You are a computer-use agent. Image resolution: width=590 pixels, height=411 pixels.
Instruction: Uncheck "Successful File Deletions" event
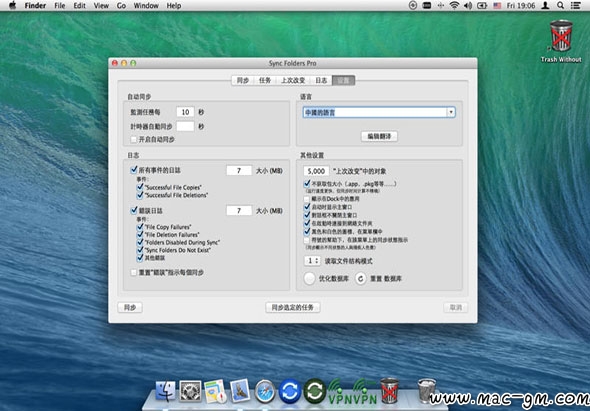140,195
